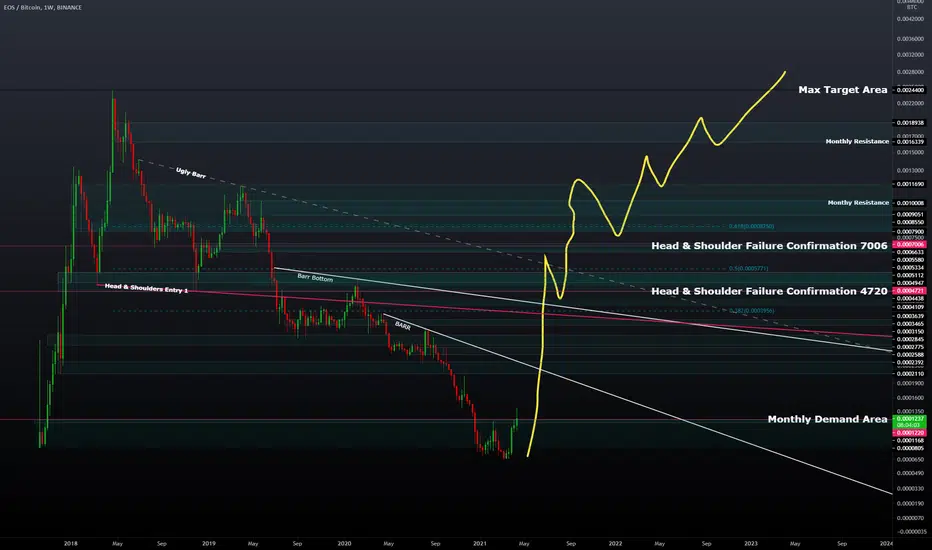Click the 0.0028000 price axis label
The width and height of the screenshot is (932, 550).
point(910,72)
